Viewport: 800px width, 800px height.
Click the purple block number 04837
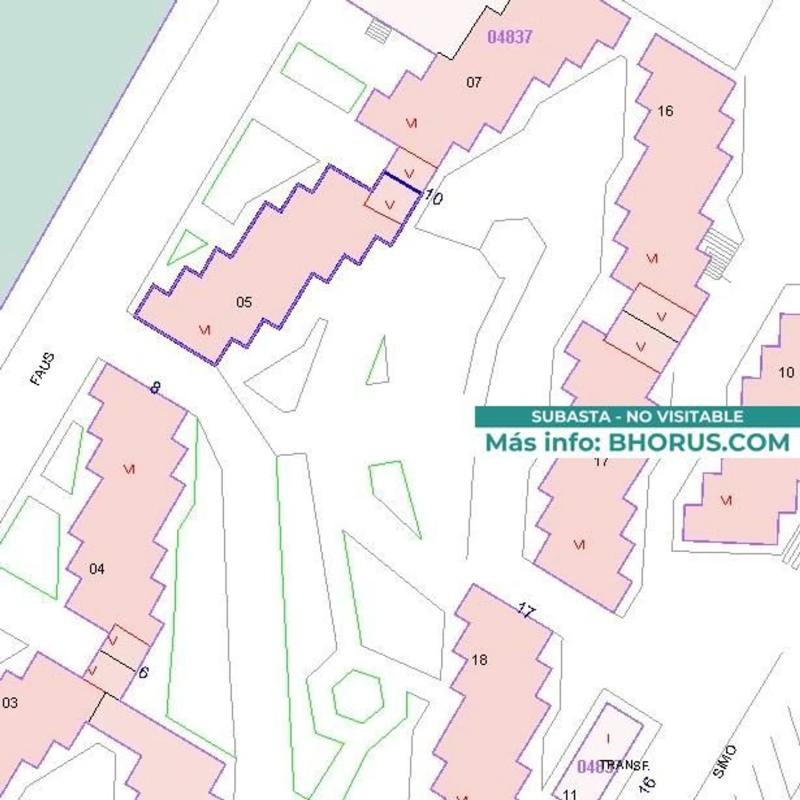click(509, 37)
